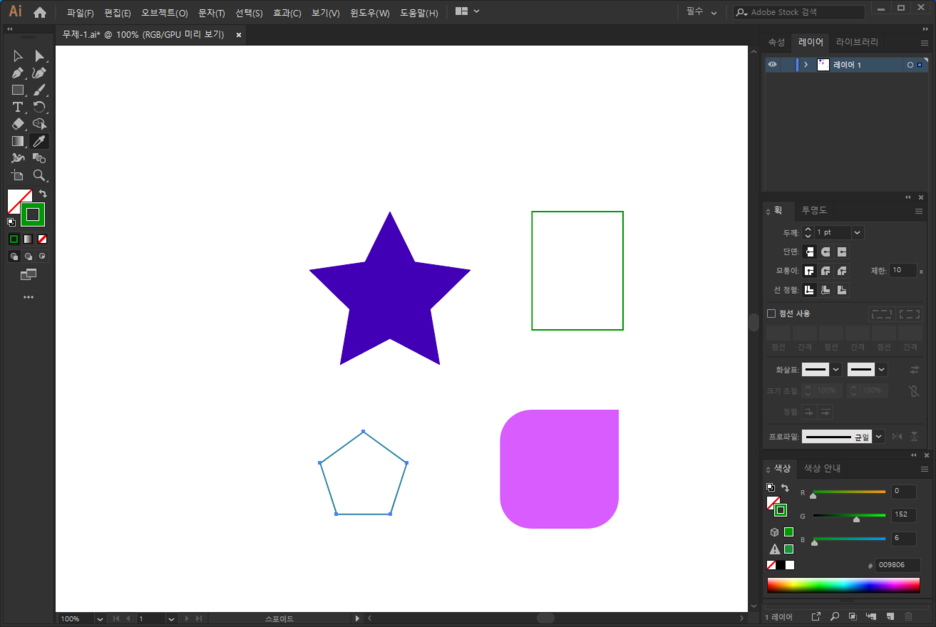The image size is (936, 627).
Task: Close the 무제-1.ai document tab
Action: 239,35
